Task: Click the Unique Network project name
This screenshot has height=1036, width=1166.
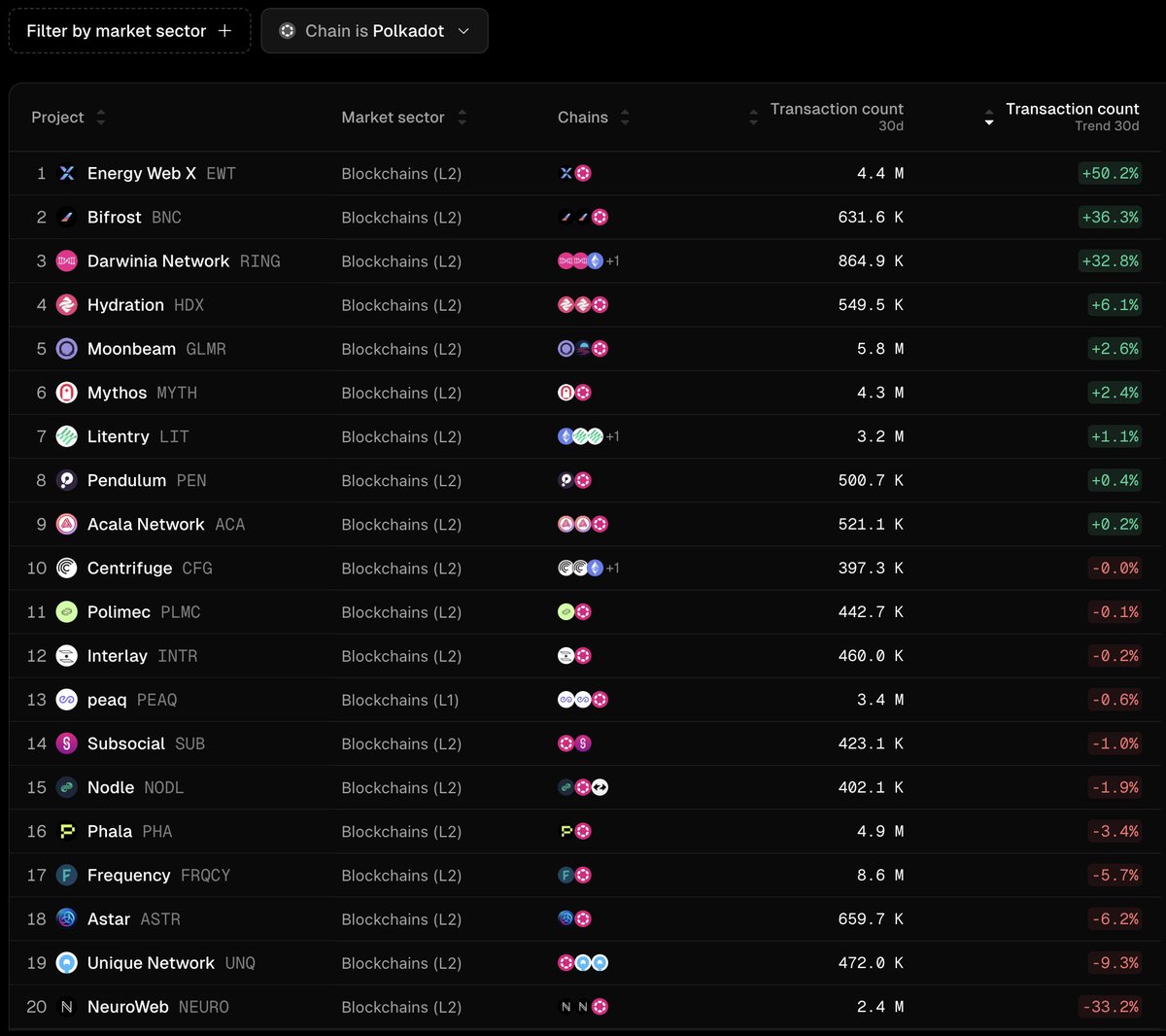Action: (151, 963)
